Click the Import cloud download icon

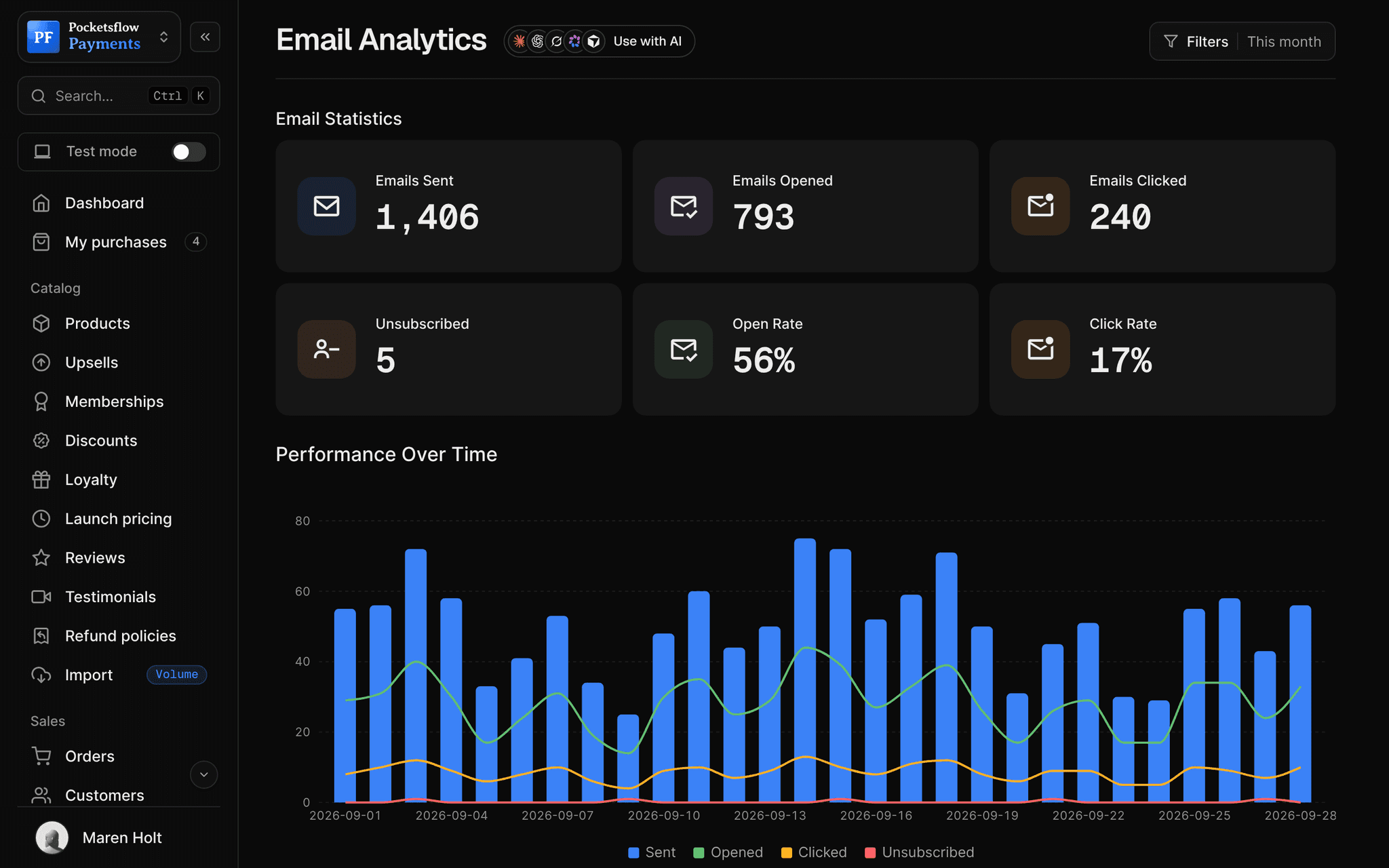(x=41, y=675)
